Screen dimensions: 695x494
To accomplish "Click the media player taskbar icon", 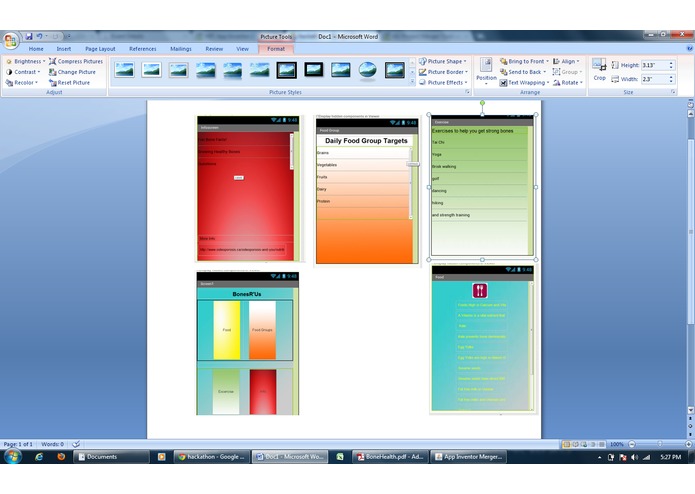I will tap(161, 456).
